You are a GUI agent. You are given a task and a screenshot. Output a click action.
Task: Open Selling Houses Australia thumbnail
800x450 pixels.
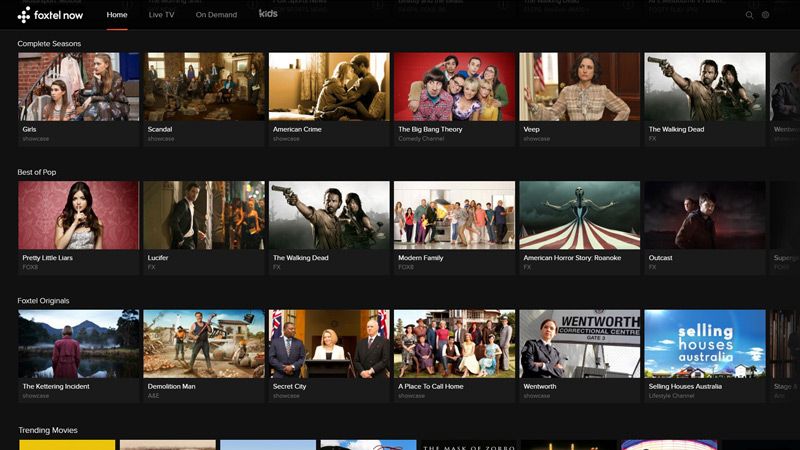[x=705, y=344]
